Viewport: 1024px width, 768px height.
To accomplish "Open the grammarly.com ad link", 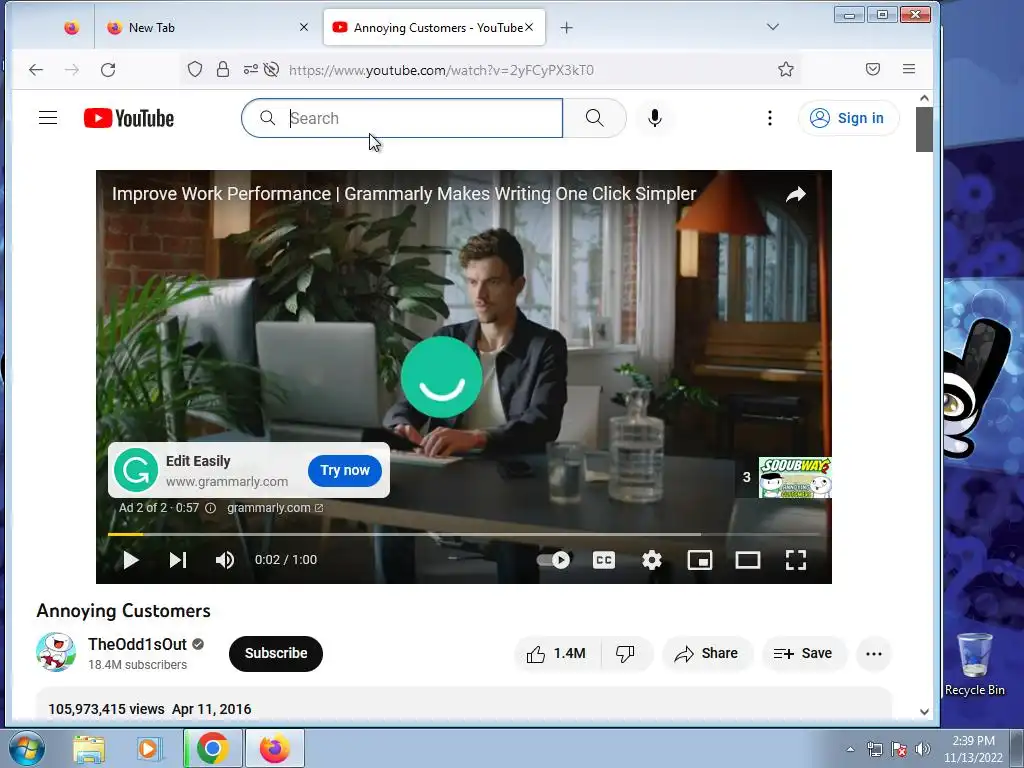I will 275,507.
